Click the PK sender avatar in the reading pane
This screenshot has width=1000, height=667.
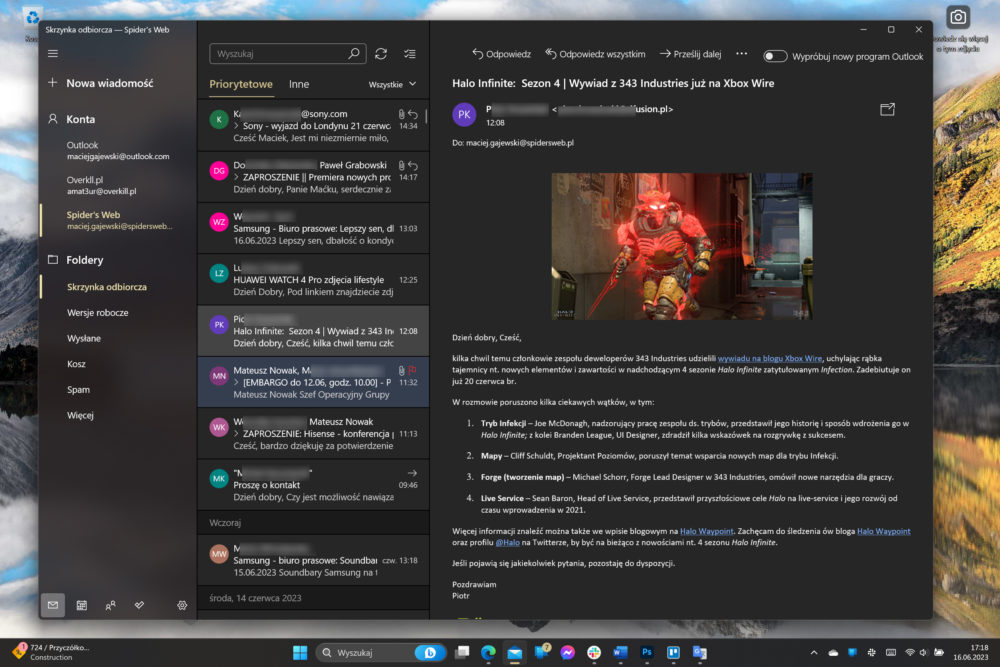pyautogui.click(x=464, y=115)
